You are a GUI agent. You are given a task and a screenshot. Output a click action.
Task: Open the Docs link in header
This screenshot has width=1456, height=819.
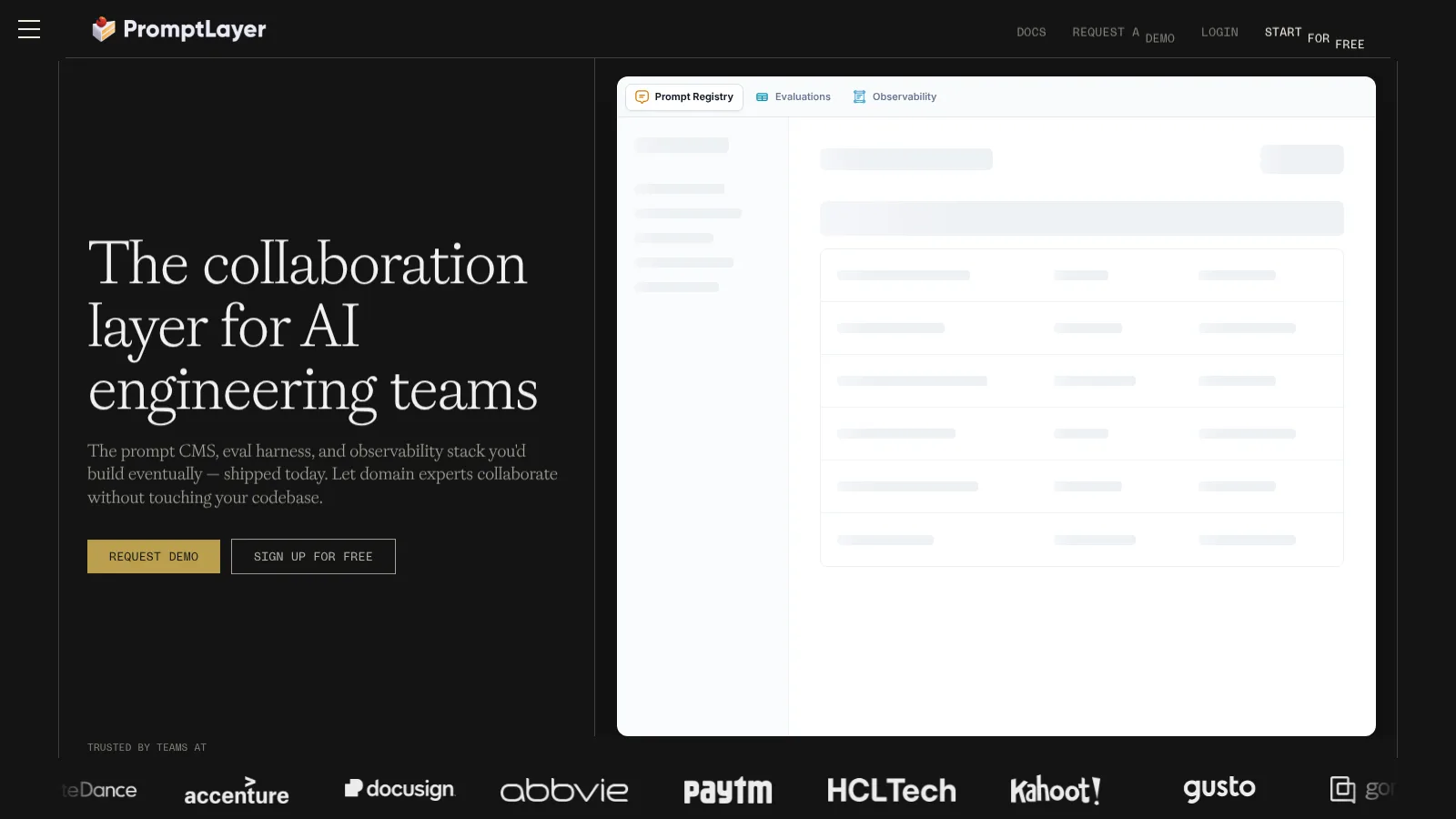tap(1031, 32)
